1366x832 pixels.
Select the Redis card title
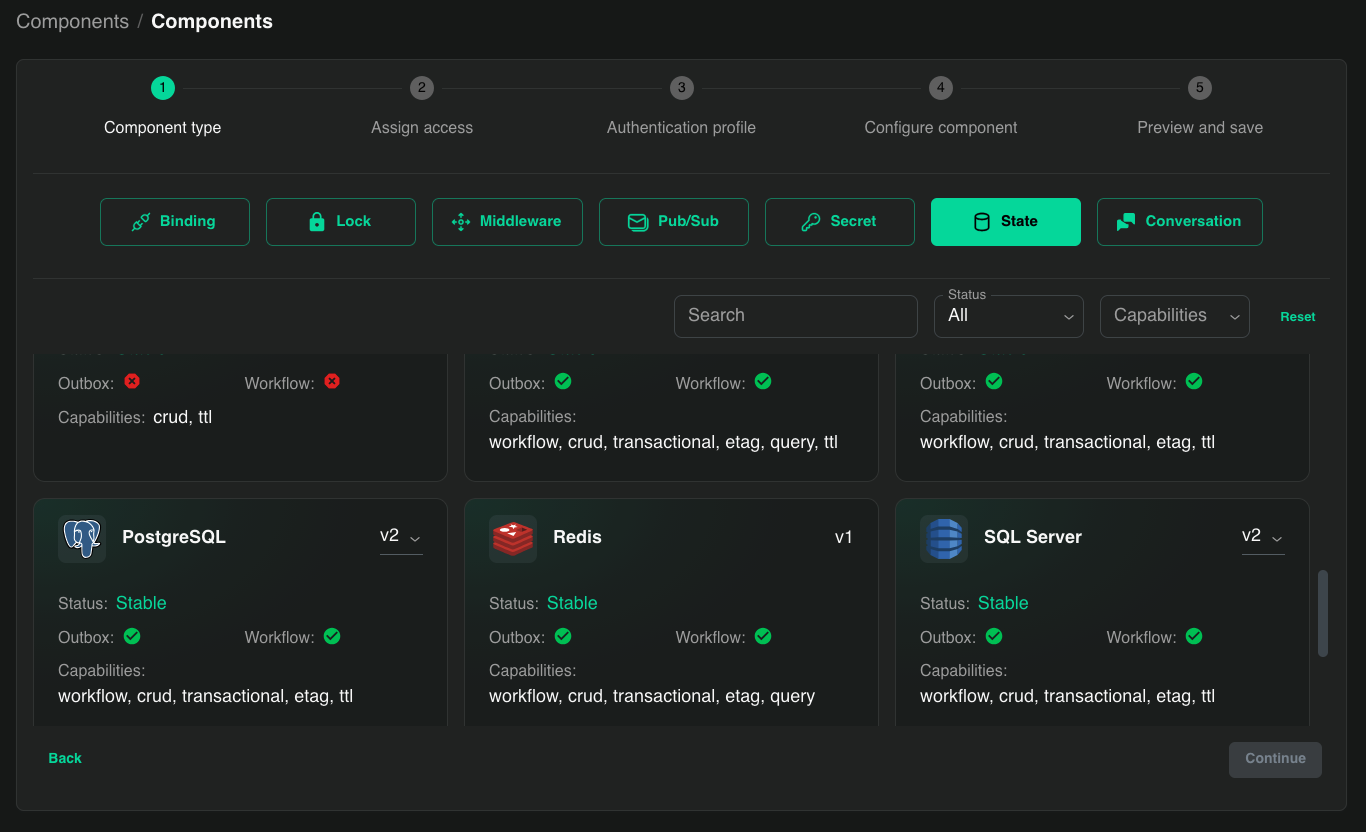click(577, 537)
